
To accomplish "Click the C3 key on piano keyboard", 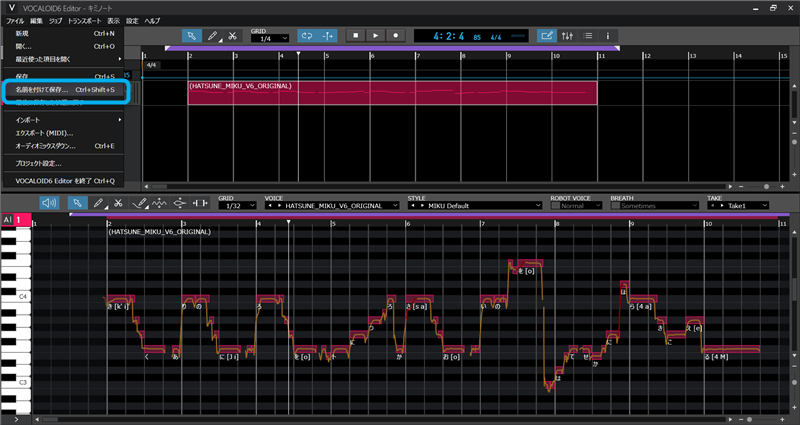I will [16, 382].
